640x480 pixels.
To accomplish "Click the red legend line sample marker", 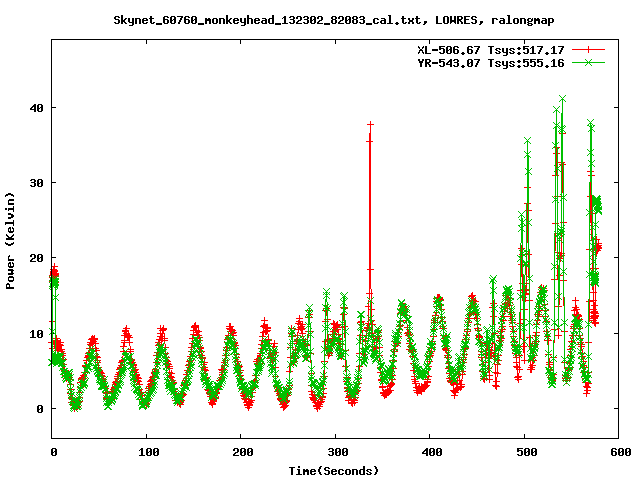I will tap(588, 49).
